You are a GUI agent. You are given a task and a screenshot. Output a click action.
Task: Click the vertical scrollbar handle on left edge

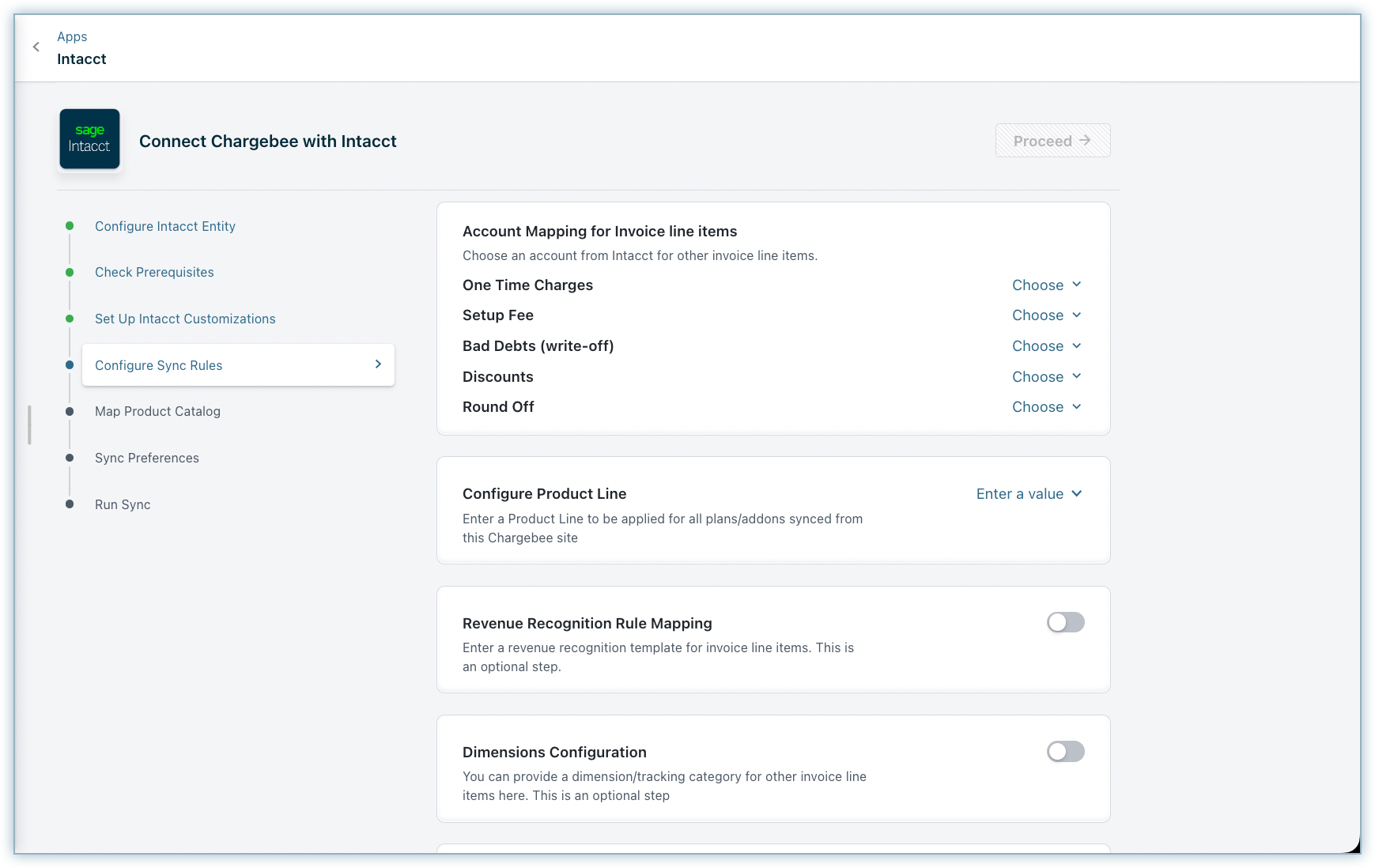click(29, 425)
